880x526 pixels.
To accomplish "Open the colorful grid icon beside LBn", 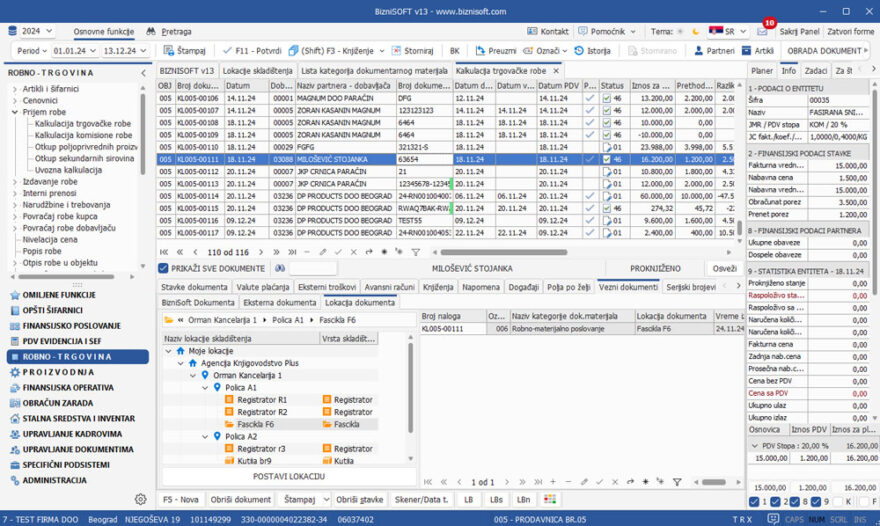I will [549, 498].
